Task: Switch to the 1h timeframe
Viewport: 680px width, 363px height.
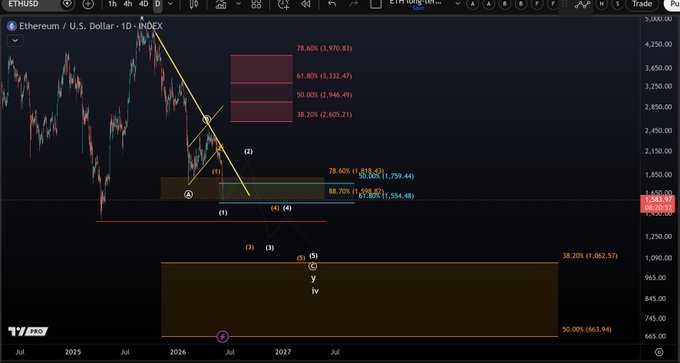Action: click(x=112, y=4)
